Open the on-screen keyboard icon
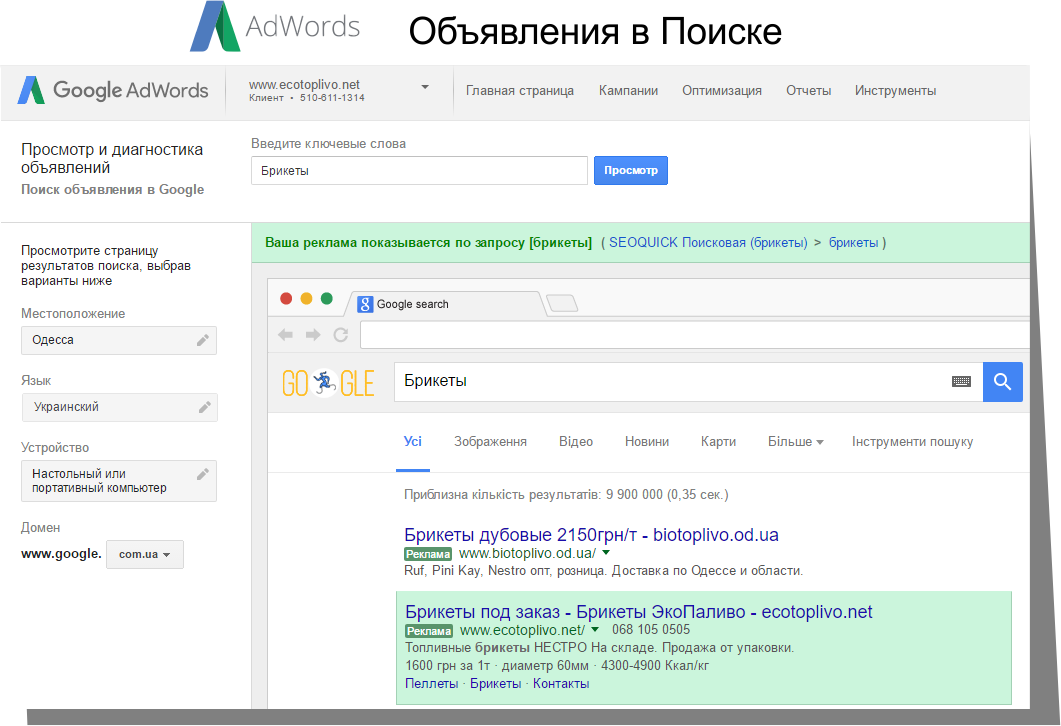This screenshot has width=1061, height=726. point(961,382)
